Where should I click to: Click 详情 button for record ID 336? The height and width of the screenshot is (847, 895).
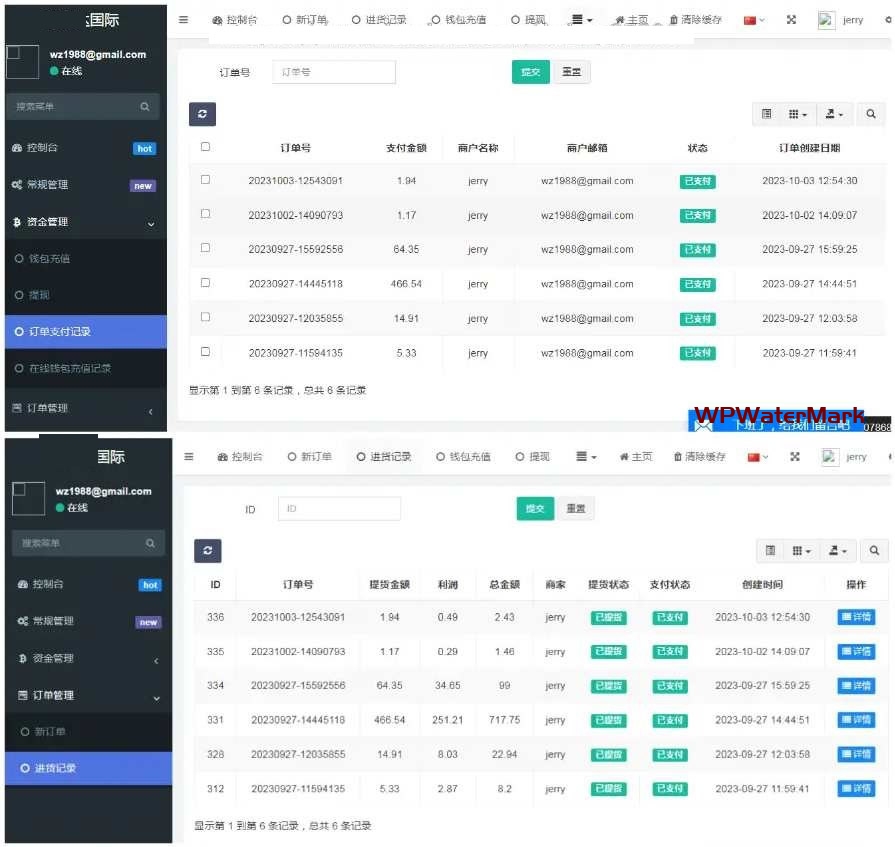(x=856, y=617)
